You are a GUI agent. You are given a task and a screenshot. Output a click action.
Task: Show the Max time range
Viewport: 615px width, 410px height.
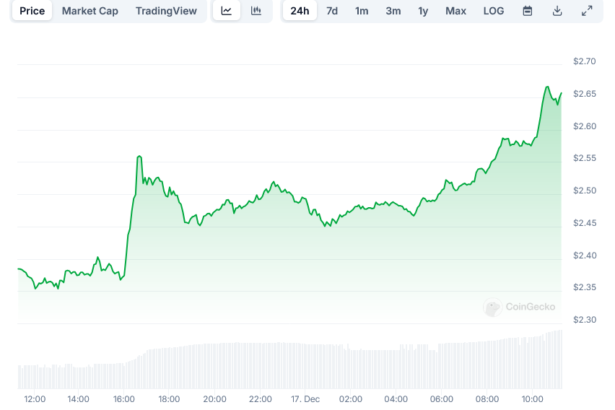(455, 11)
